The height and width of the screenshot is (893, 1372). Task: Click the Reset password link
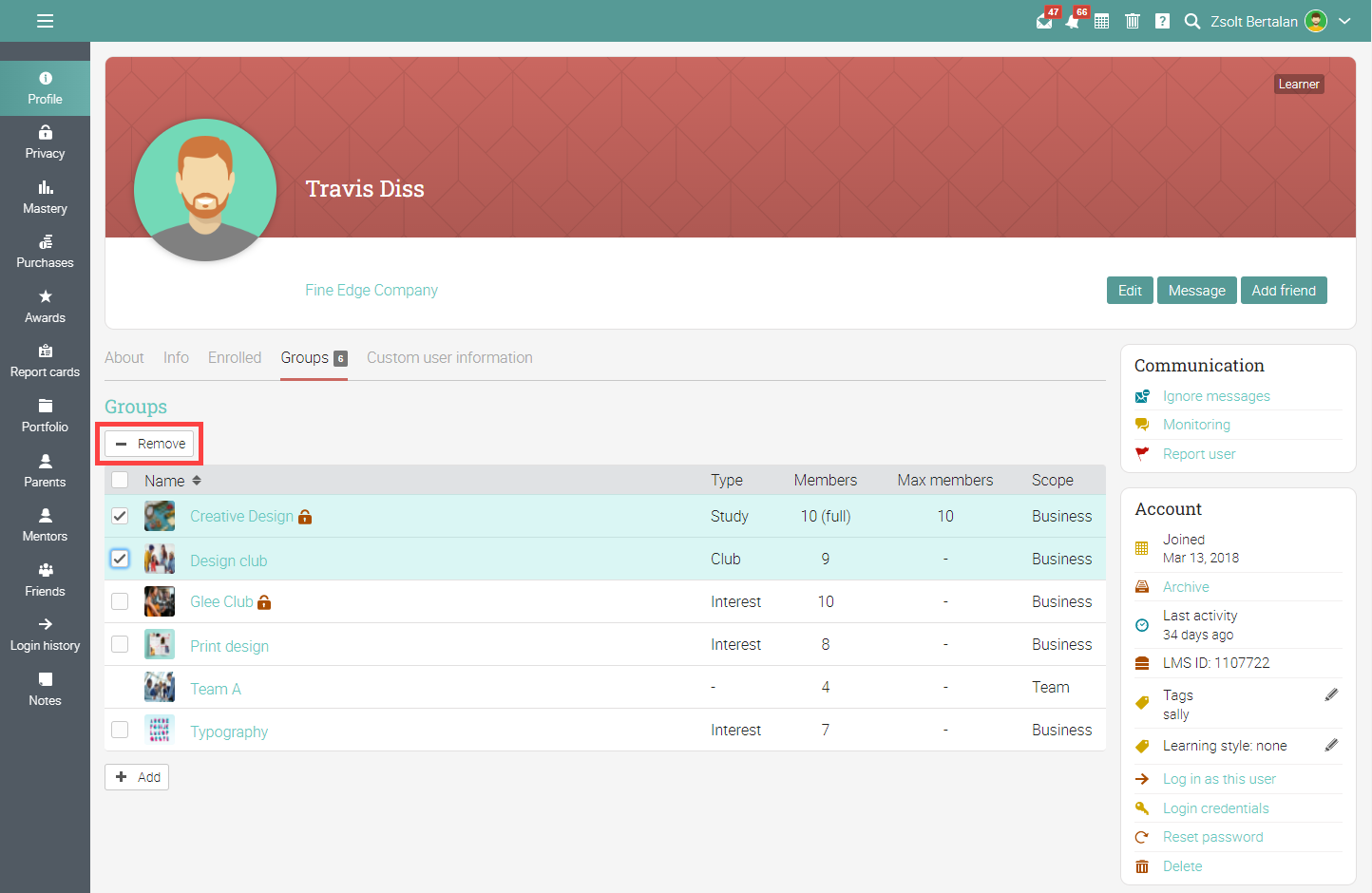1213,837
